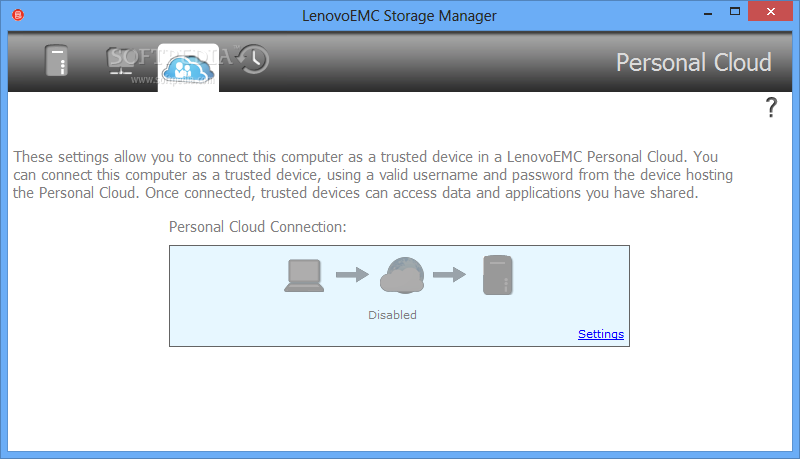Click the red app icon in title bar
The height and width of the screenshot is (459, 800).
click(18, 15)
